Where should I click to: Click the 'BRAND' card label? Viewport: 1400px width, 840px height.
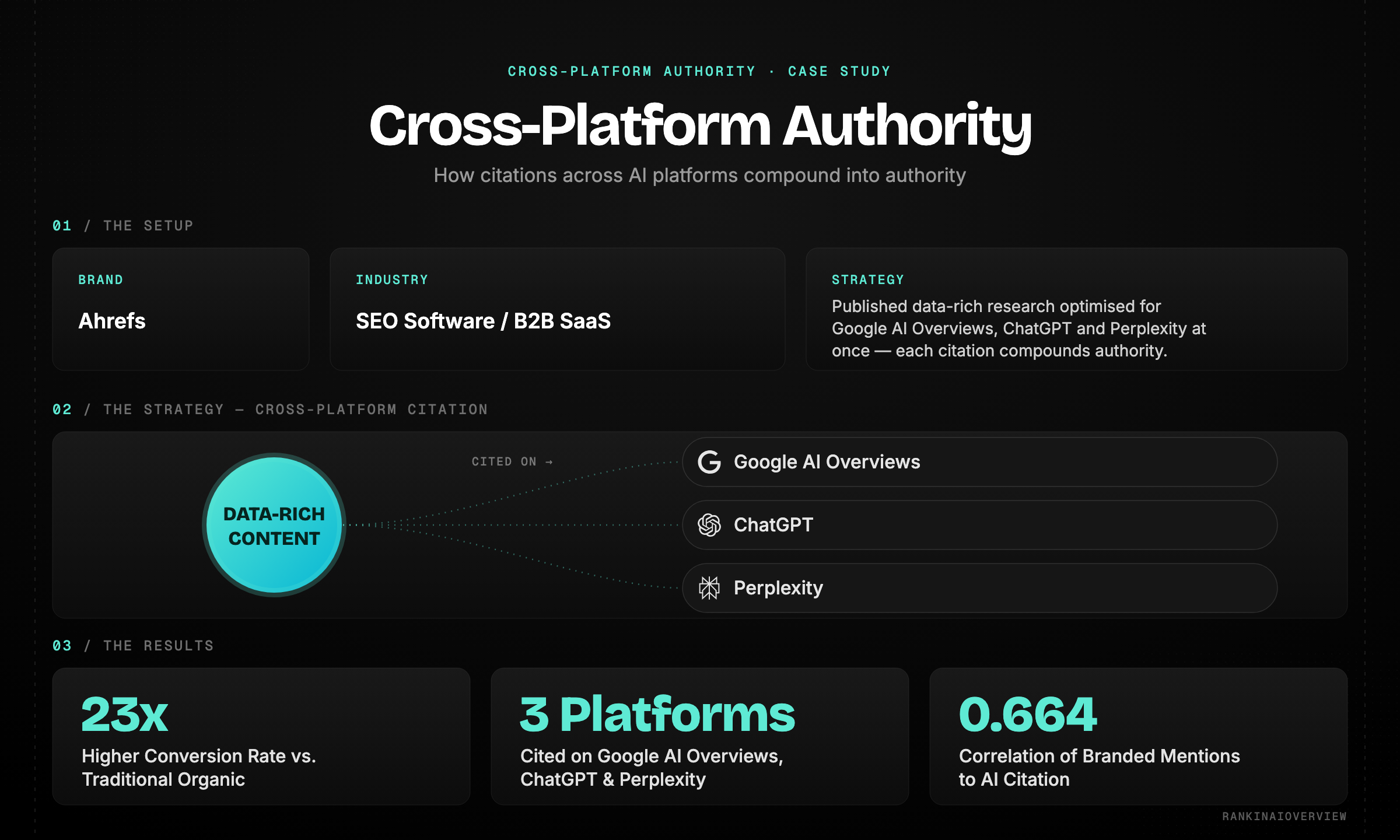tap(101, 280)
